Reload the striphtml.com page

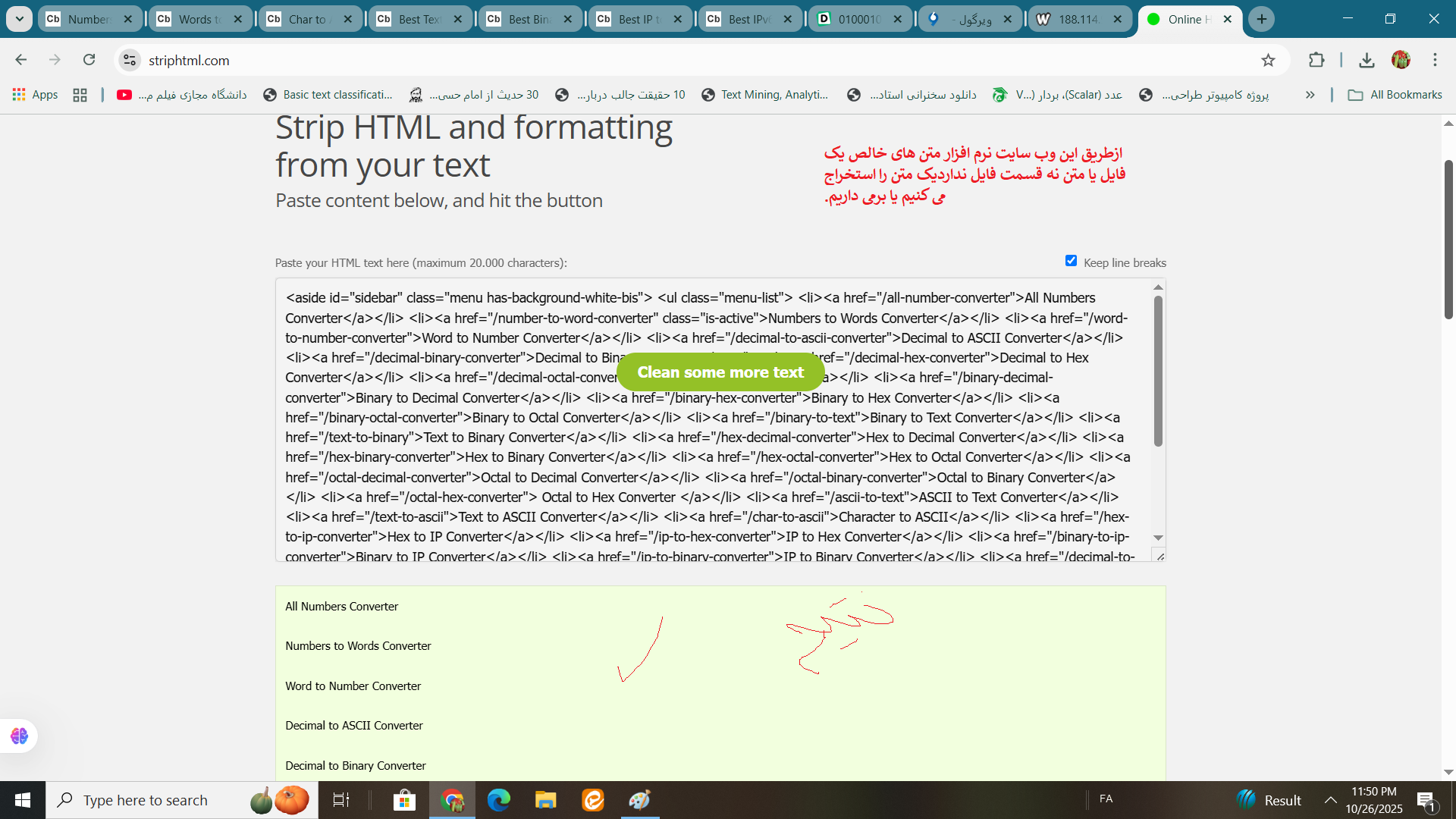pos(89,59)
